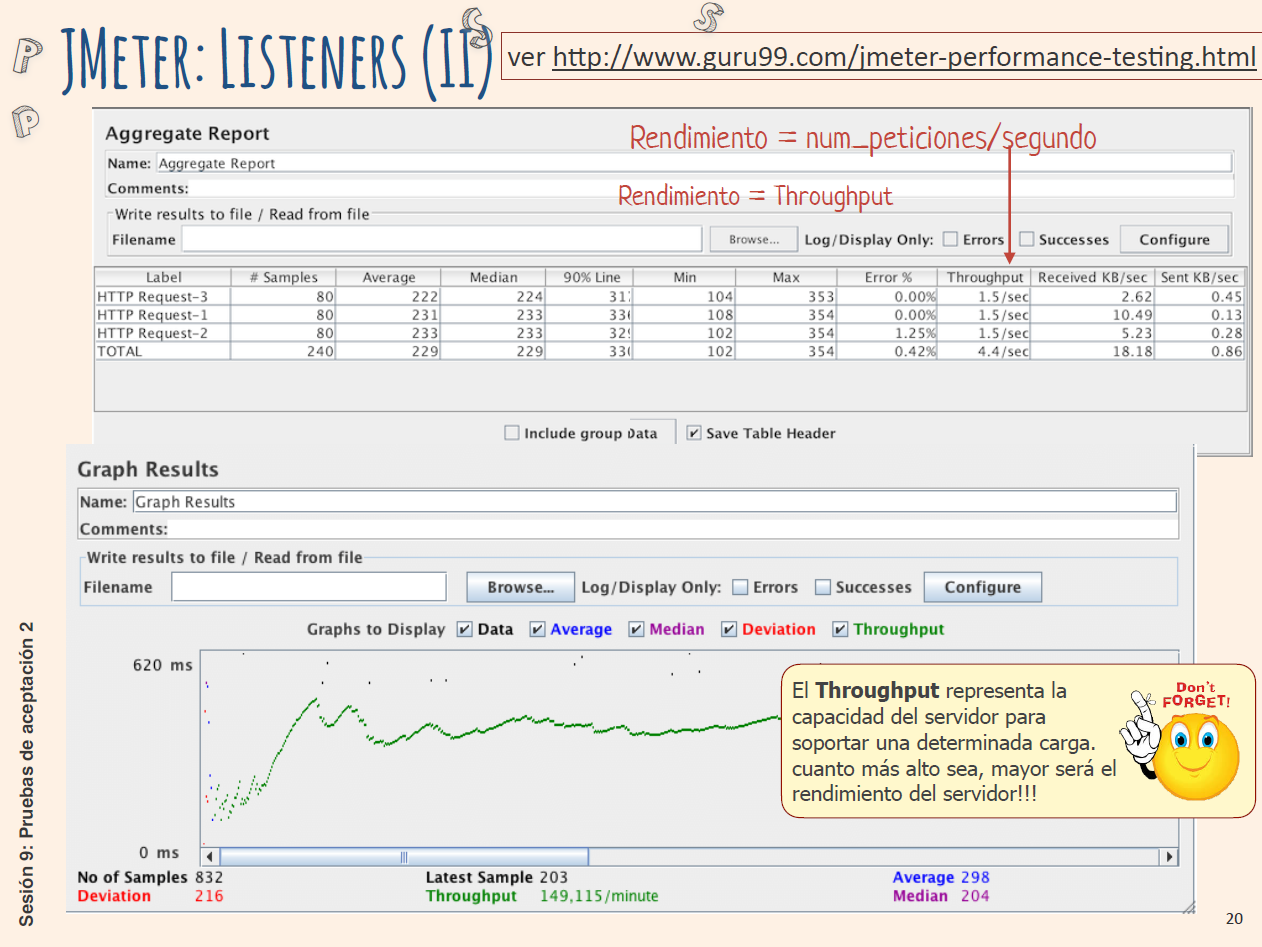Open the guru99 JMeter performance testing link
Viewport: 1262px width, 947px height.
click(904, 57)
